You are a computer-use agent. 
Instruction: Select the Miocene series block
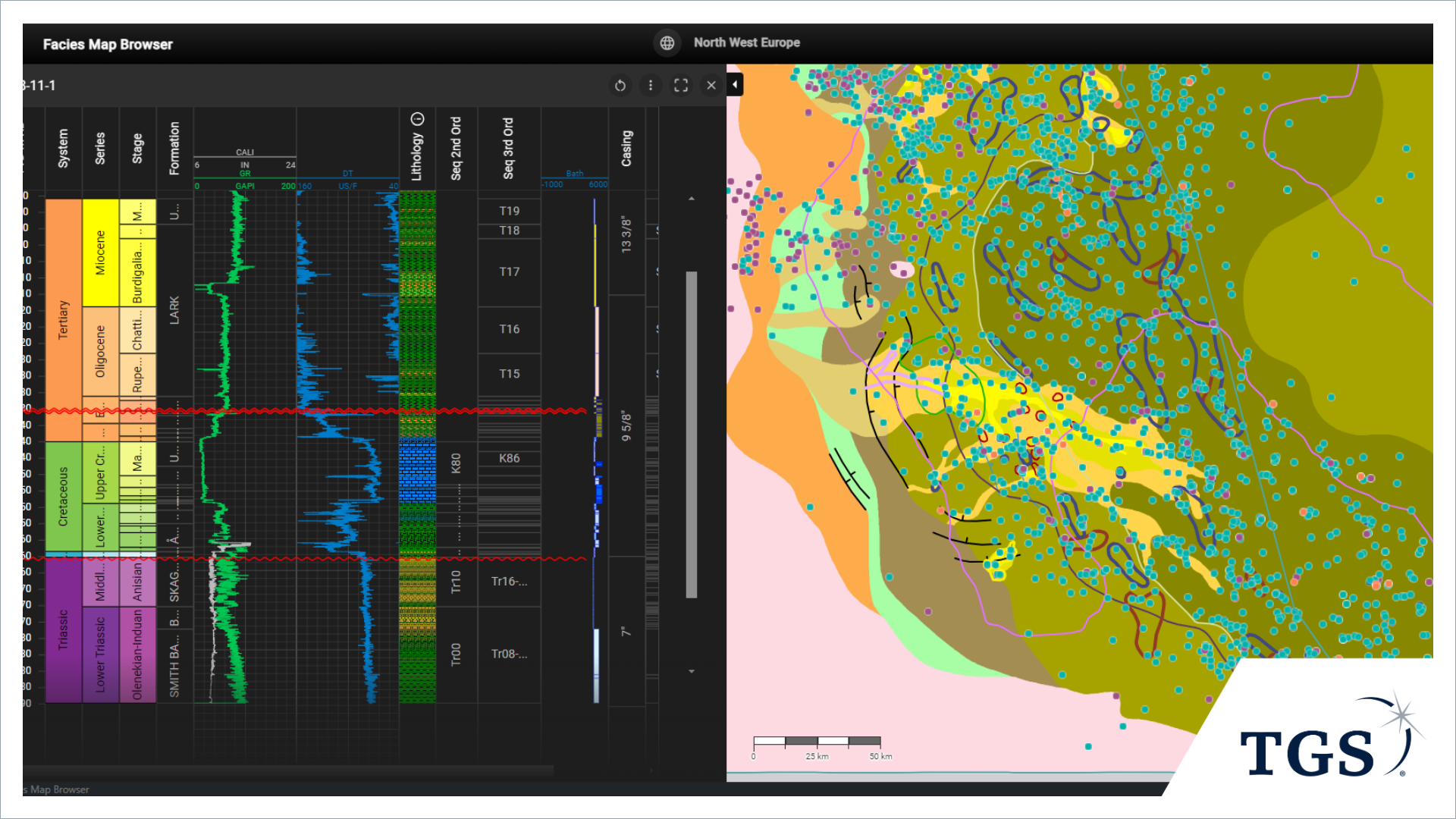pyautogui.click(x=100, y=253)
